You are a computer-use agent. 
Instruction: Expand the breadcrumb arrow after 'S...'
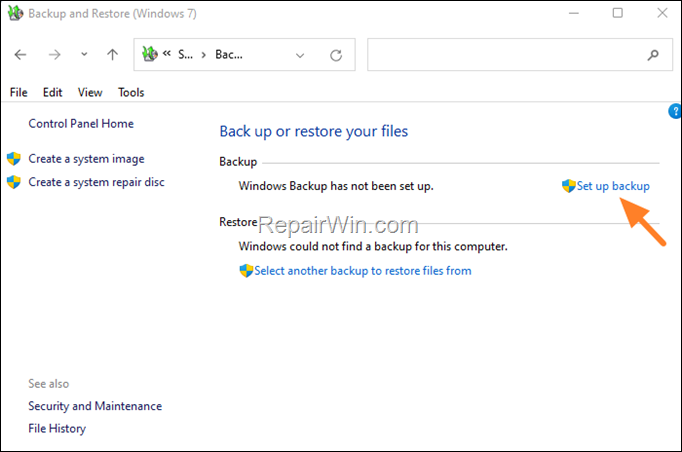click(203, 55)
